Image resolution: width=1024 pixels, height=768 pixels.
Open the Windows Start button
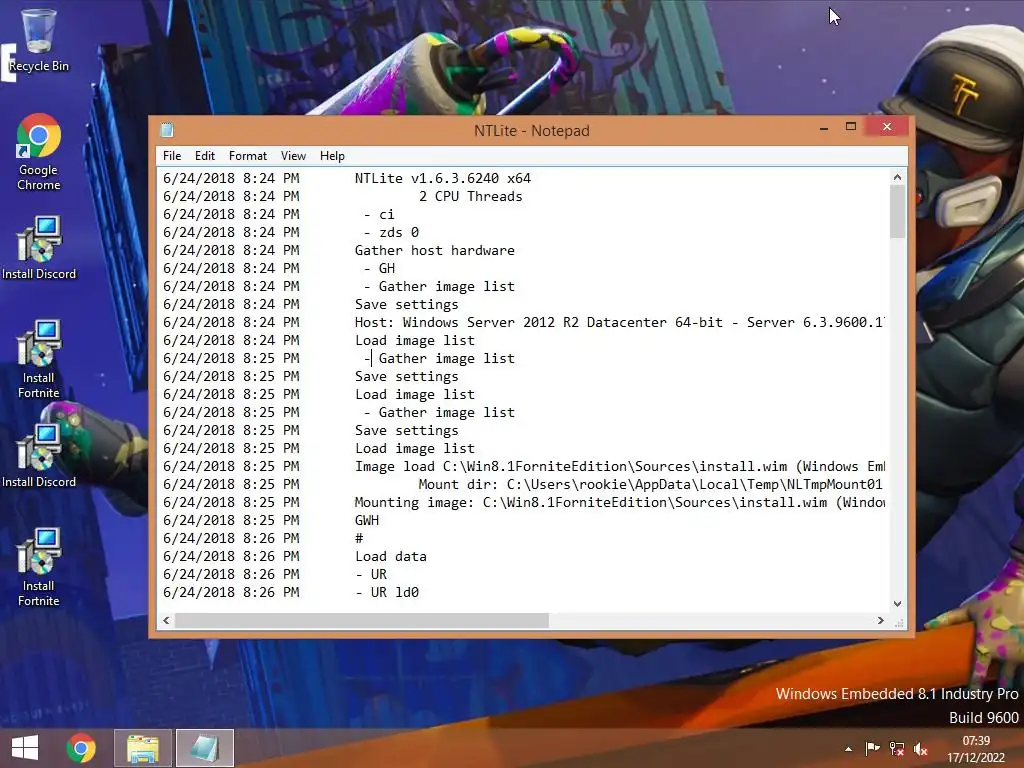click(25, 748)
